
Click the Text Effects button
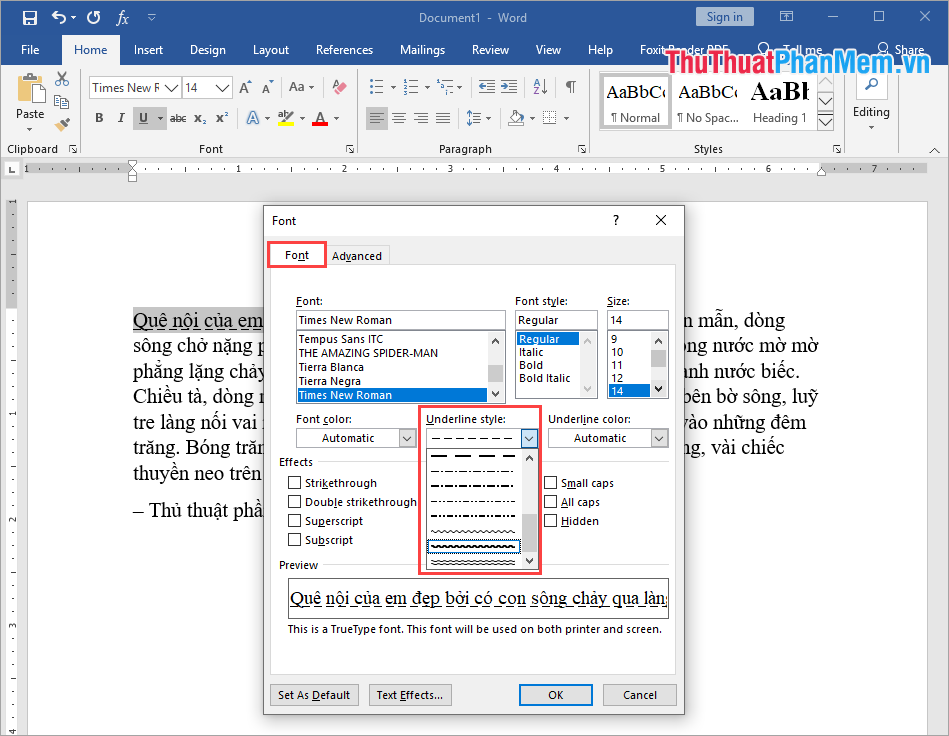[x=410, y=694]
